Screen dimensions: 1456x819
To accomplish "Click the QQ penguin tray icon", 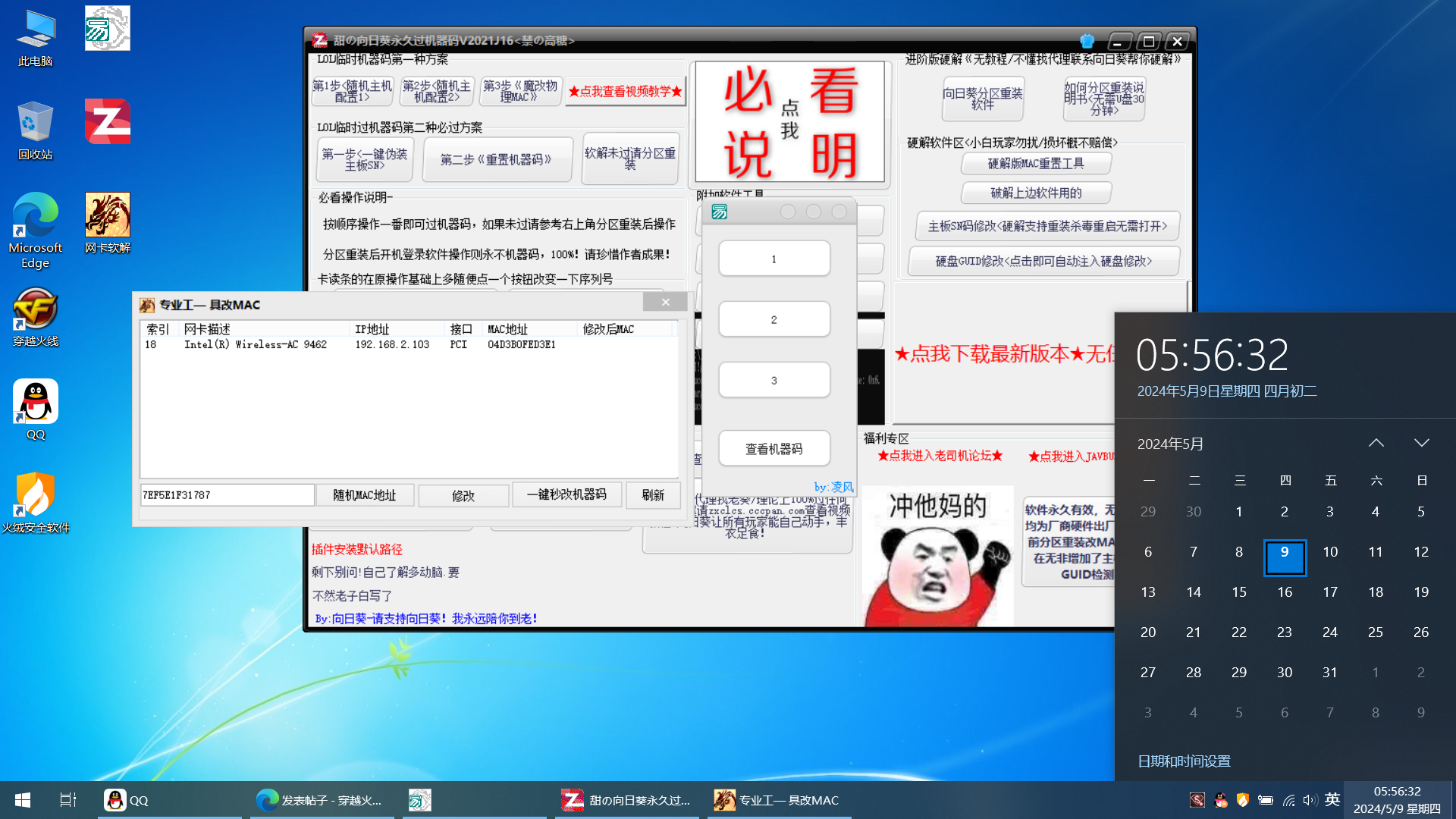I will (1220, 800).
